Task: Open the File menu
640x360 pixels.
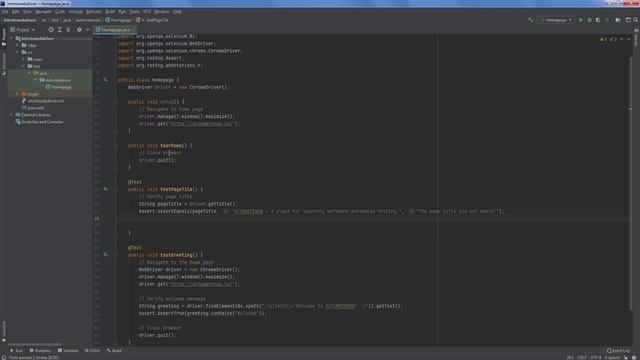Action: [5, 11]
